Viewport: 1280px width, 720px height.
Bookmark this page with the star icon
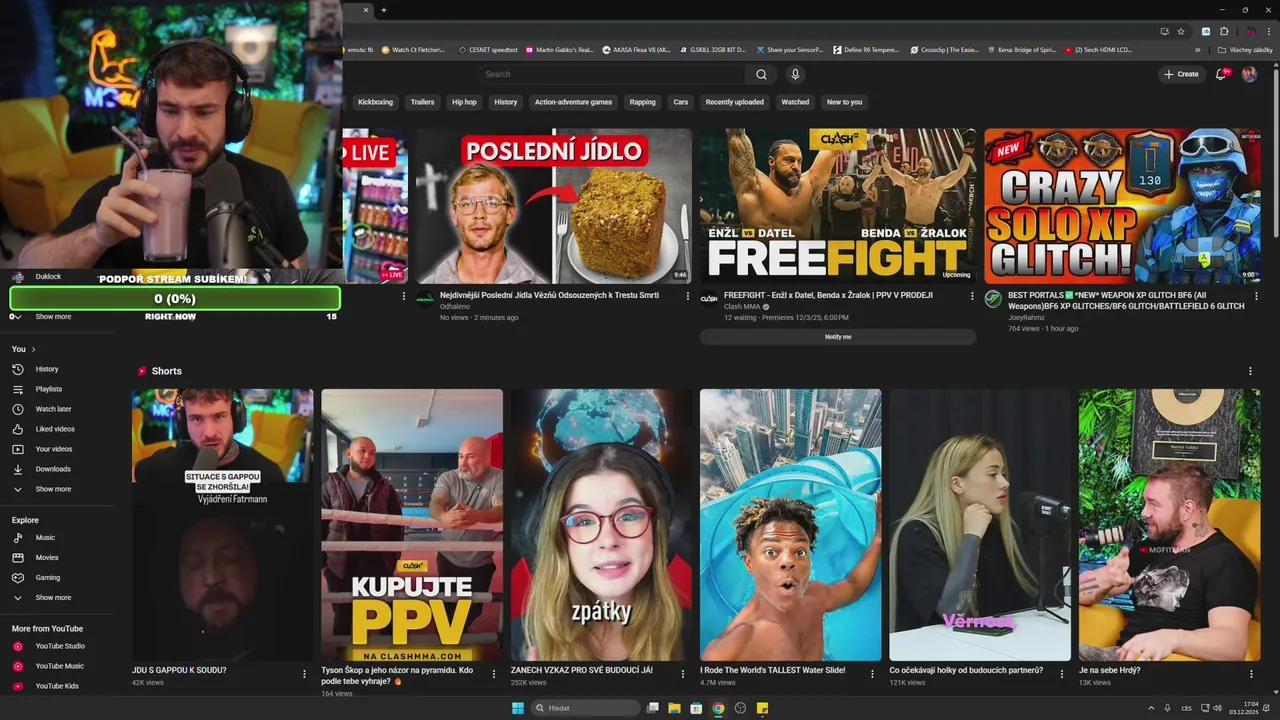pos(1181,31)
